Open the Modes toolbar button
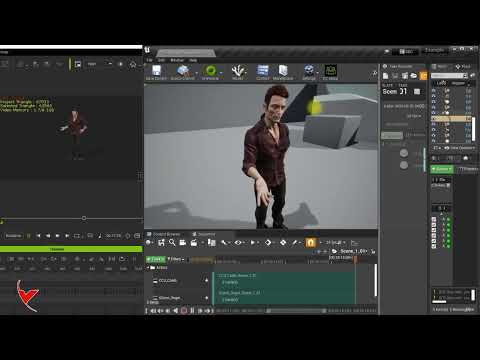Screen dimensions: 480x360 pos(238,72)
